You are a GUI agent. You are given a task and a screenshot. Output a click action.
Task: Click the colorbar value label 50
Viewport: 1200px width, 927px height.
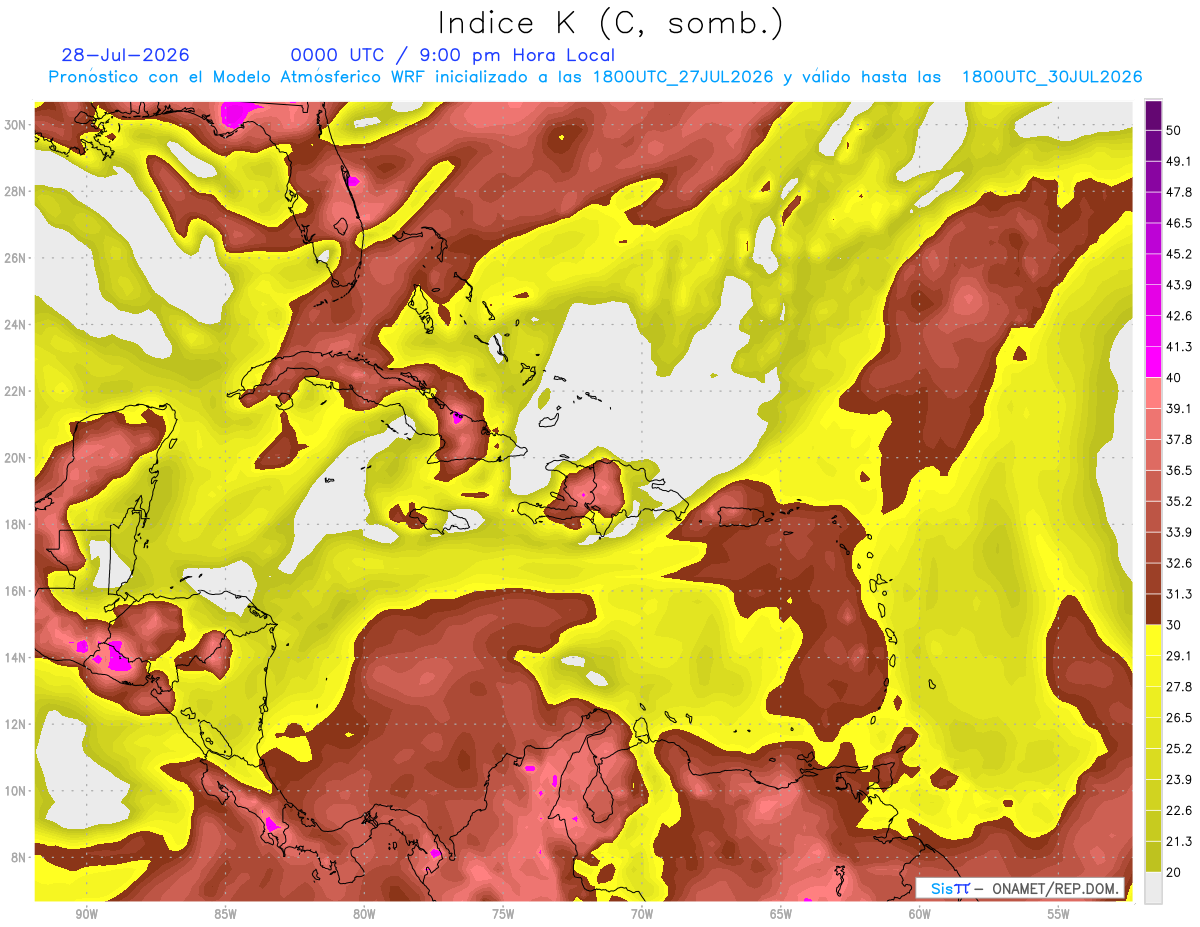[x=1174, y=130]
